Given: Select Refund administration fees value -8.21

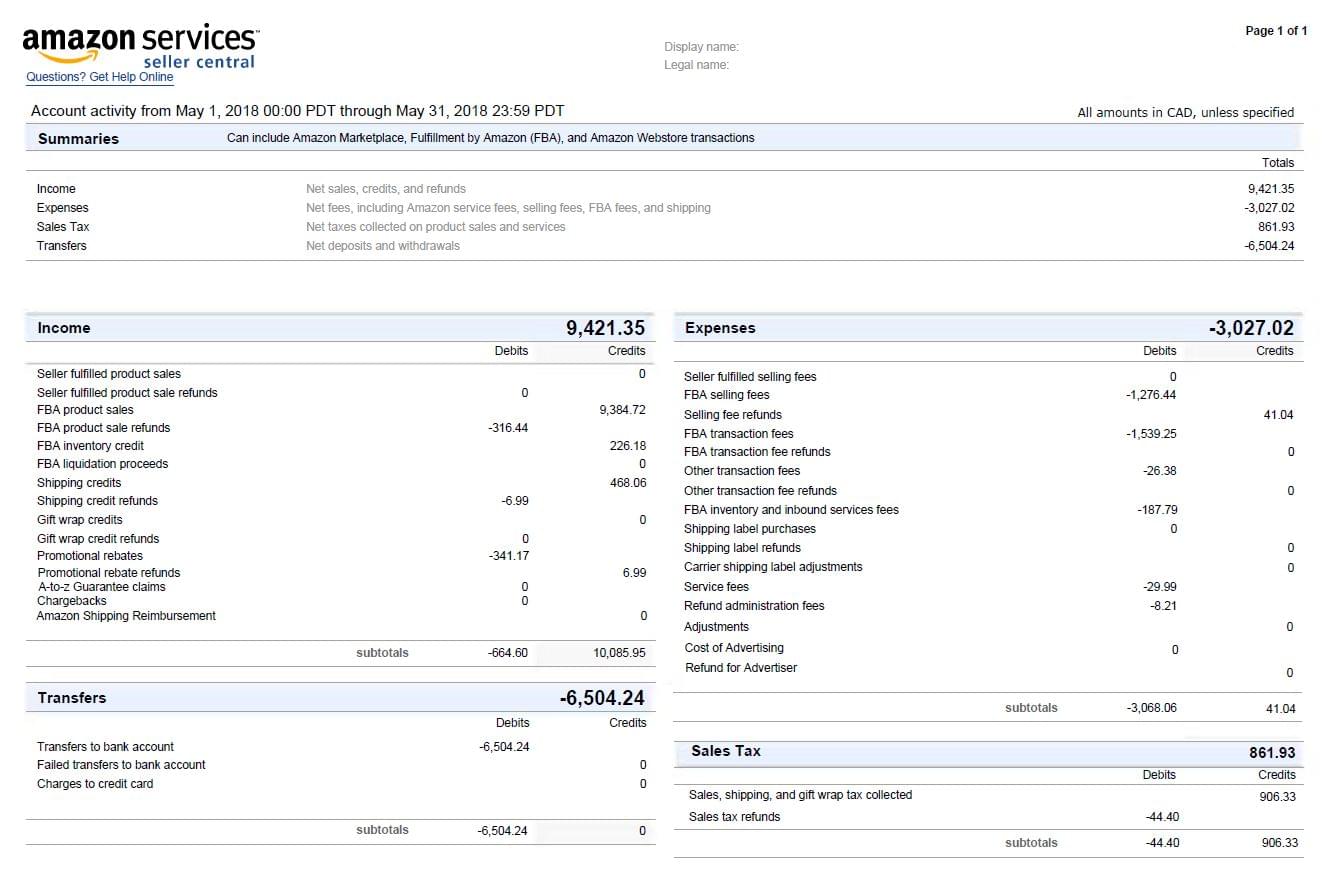Looking at the screenshot, I should click(x=1163, y=606).
